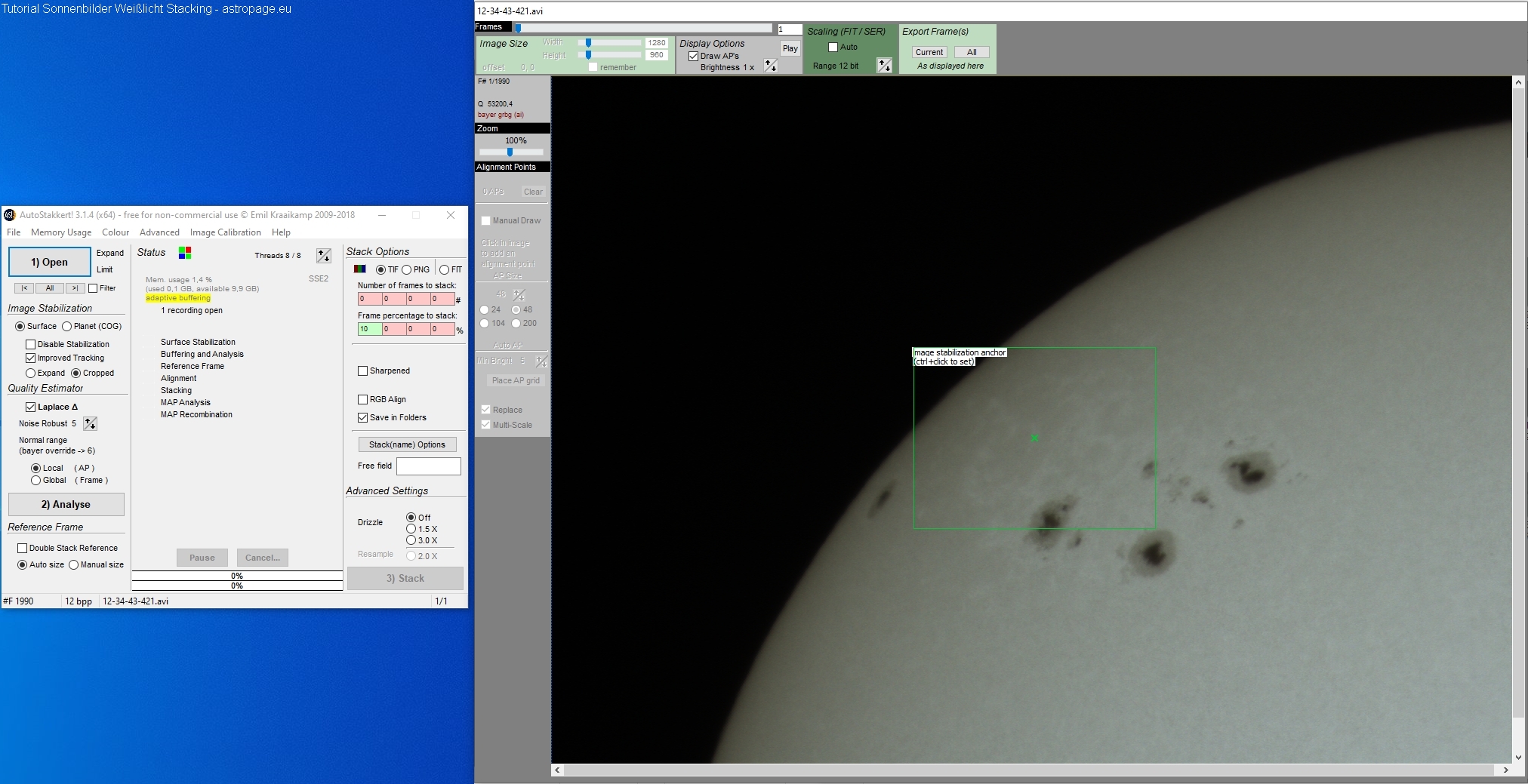This screenshot has width=1528, height=784.
Task: Set Drizzle to 1.5 X
Action: coord(411,529)
